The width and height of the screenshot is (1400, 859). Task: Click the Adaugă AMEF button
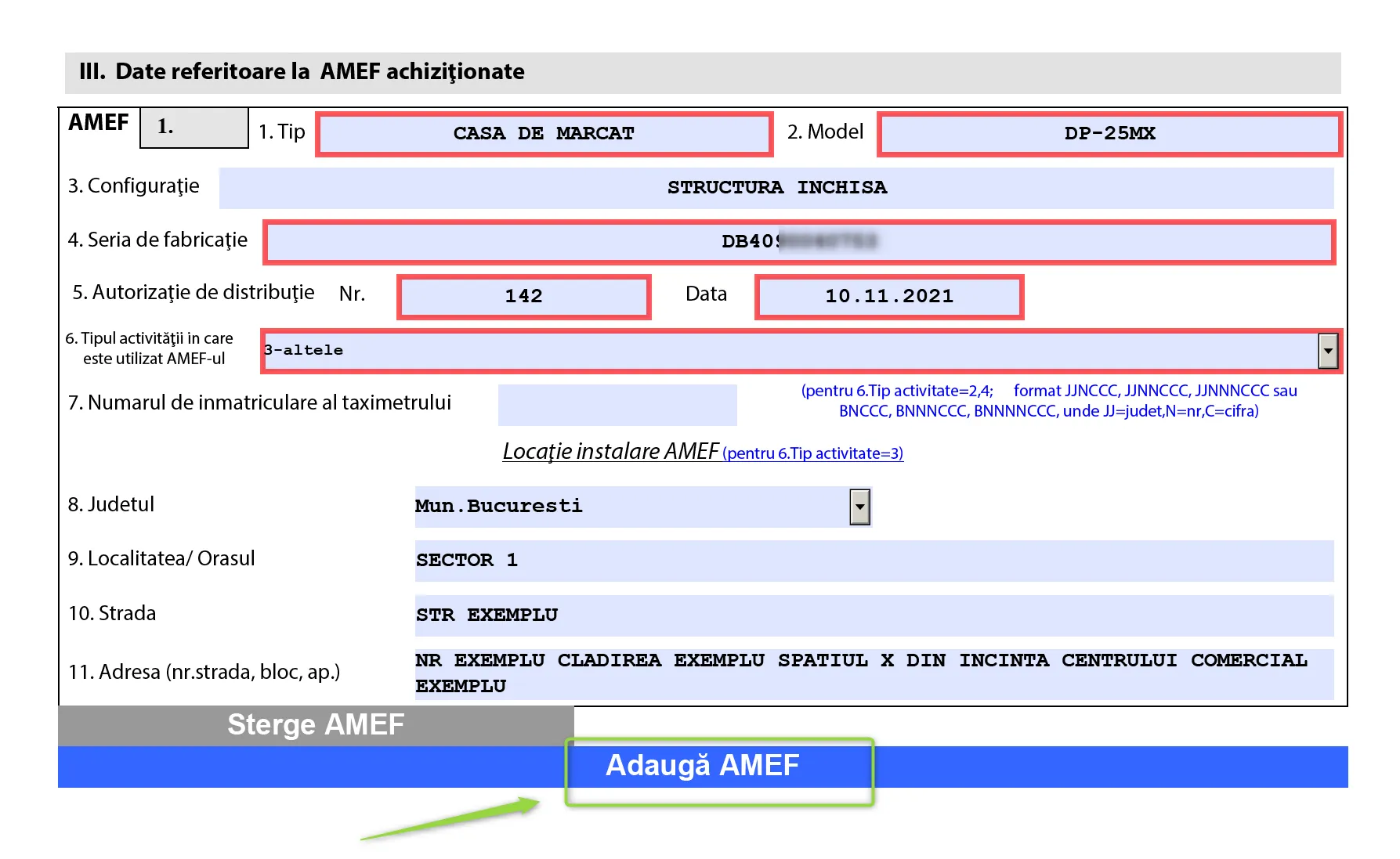click(x=703, y=767)
